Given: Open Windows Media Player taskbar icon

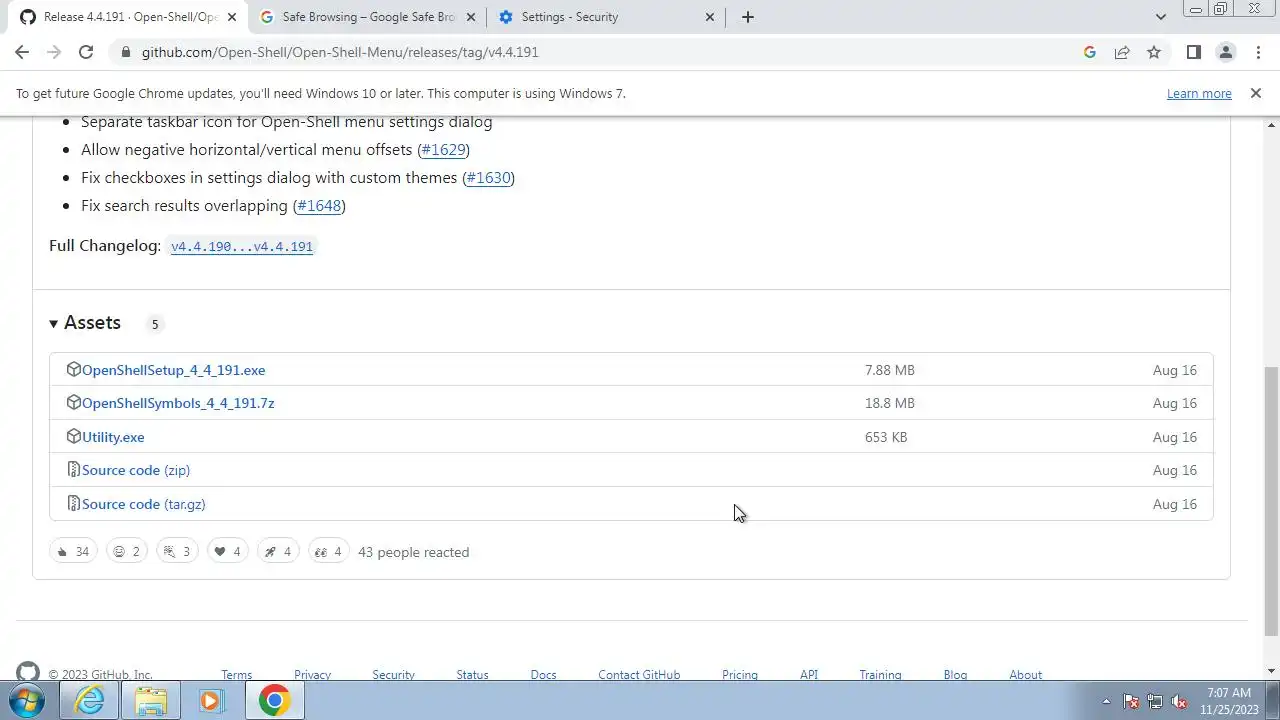Looking at the screenshot, I should 211,701.
